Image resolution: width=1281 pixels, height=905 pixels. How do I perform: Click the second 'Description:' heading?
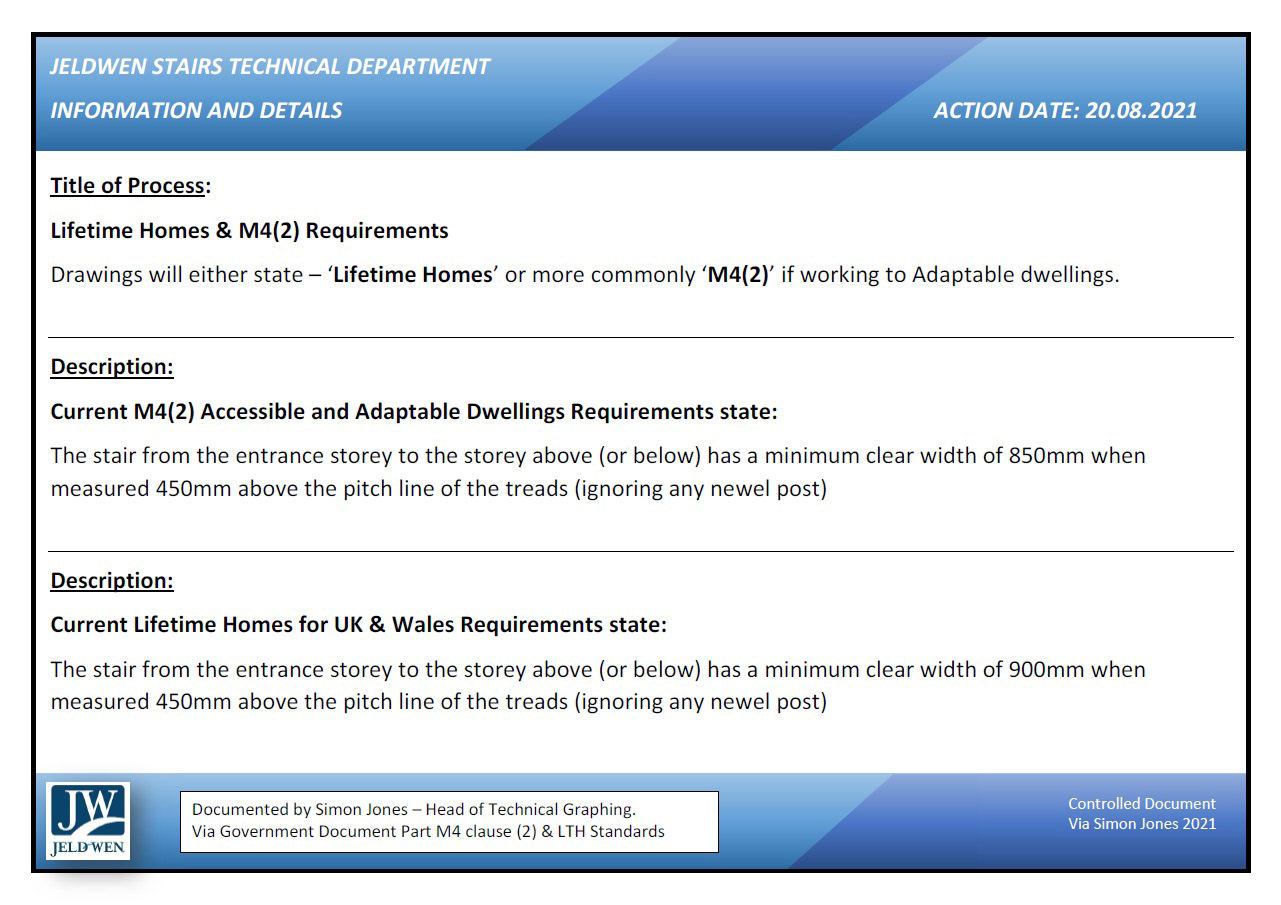(112, 581)
